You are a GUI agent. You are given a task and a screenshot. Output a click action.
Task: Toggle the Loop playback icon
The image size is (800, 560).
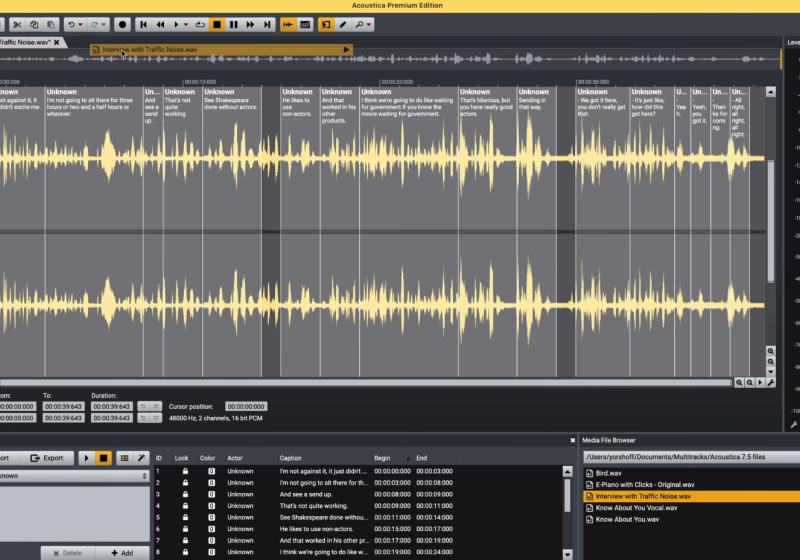[x=200, y=24]
